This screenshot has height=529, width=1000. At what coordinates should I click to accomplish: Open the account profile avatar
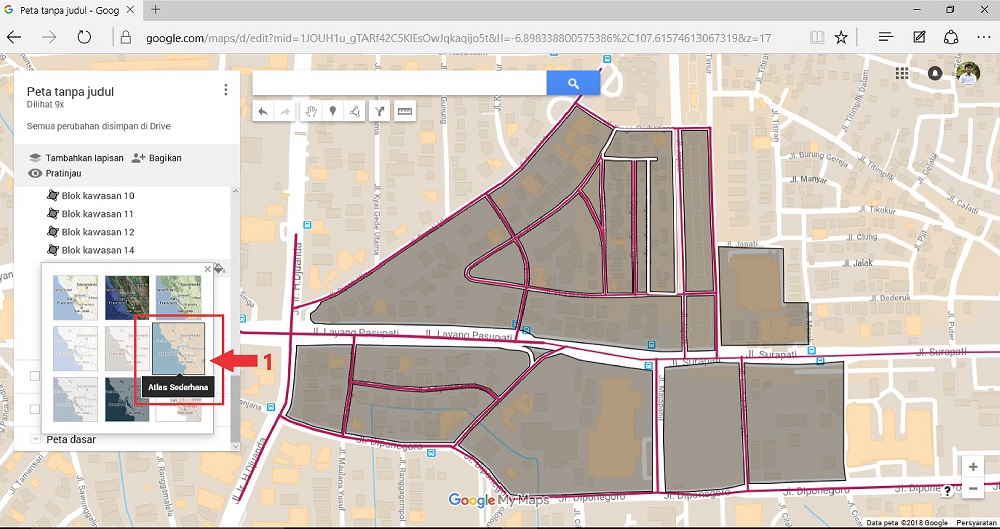(968, 73)
